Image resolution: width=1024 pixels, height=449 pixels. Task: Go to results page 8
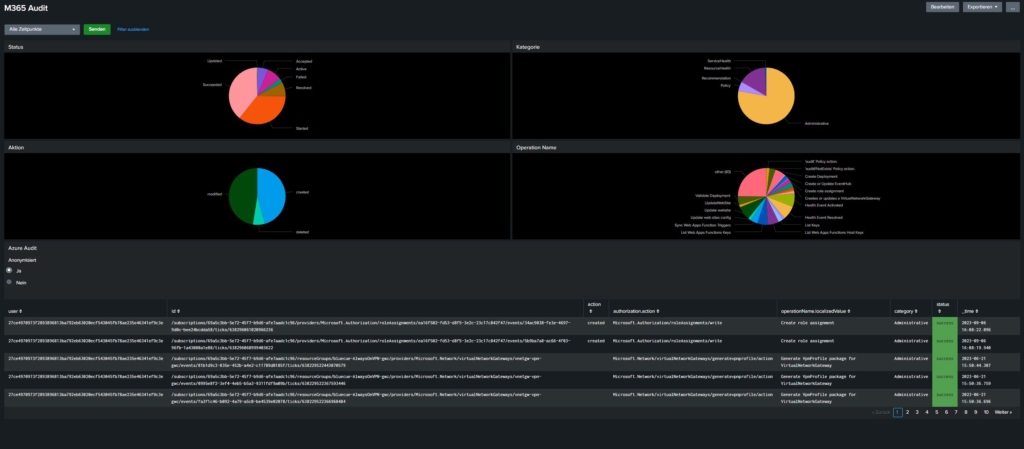click(966, 412)
